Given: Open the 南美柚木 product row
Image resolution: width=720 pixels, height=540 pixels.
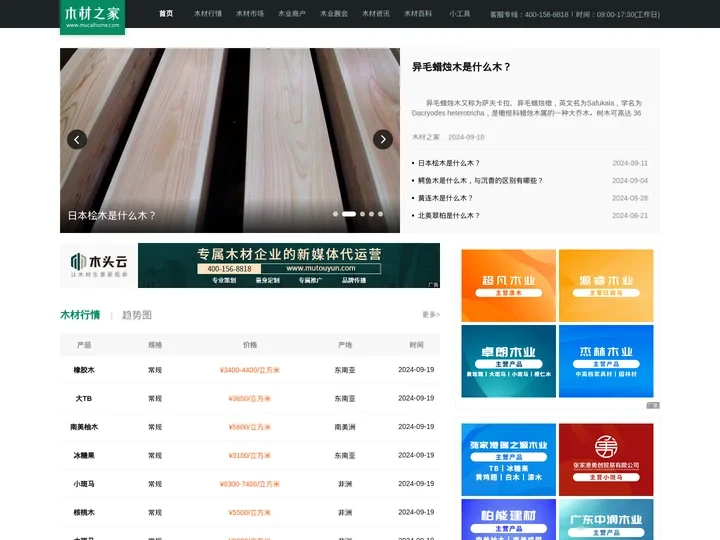Looking at the screenshot, I should pyautogui.click(x=250, y=427).
